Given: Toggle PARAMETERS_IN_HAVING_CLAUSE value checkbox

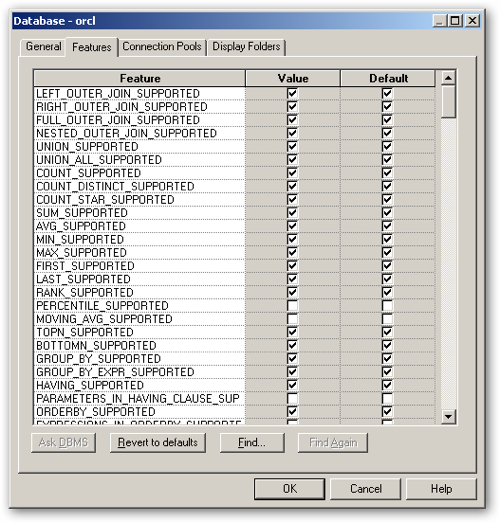Looking at the screenshot, I should tap(292, 398).
